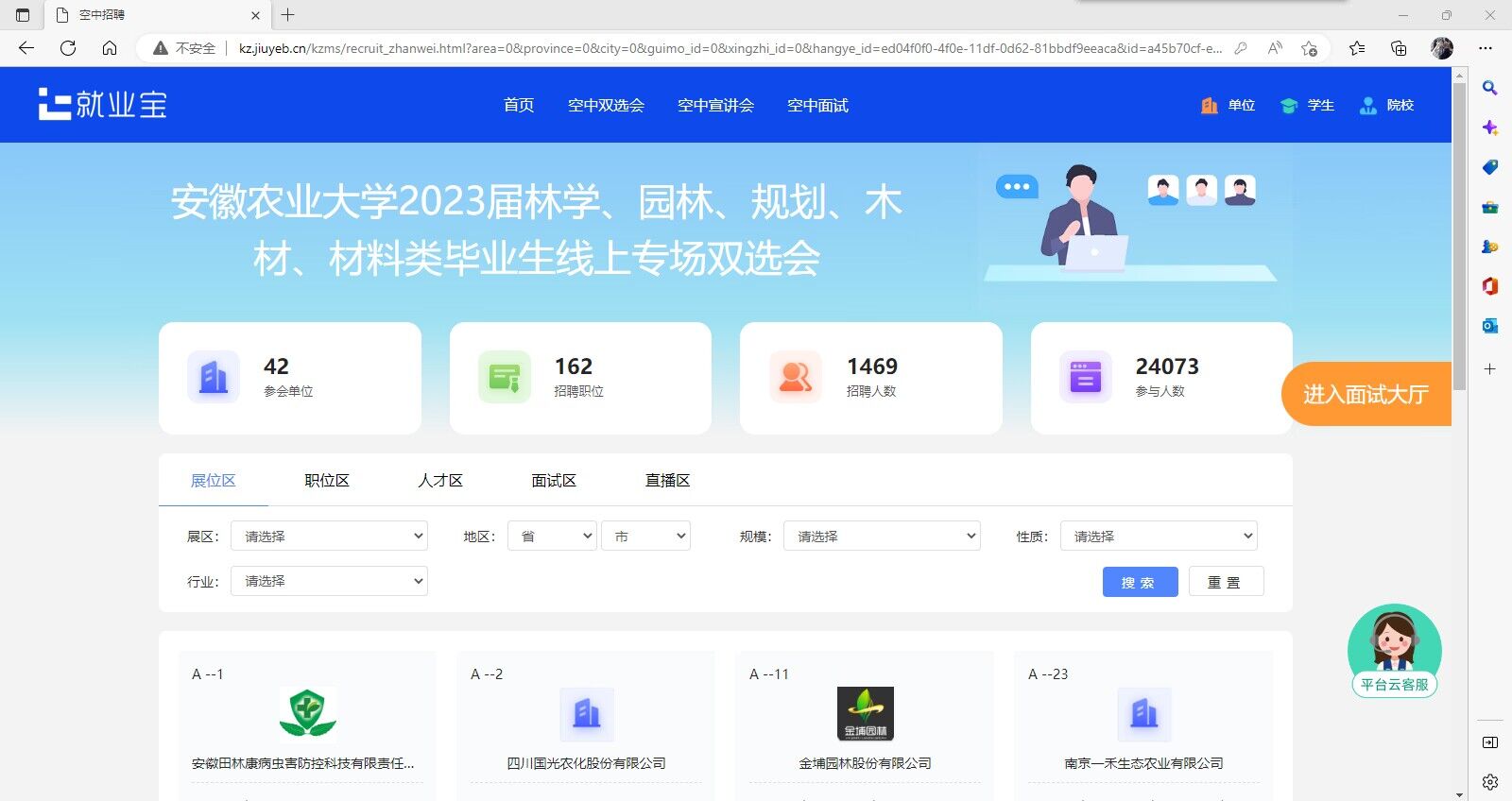The height and width of the screenshot is (801, 1512).
Task: Open the 平台云客服 support avatar
Action: tap(1394, 650)
